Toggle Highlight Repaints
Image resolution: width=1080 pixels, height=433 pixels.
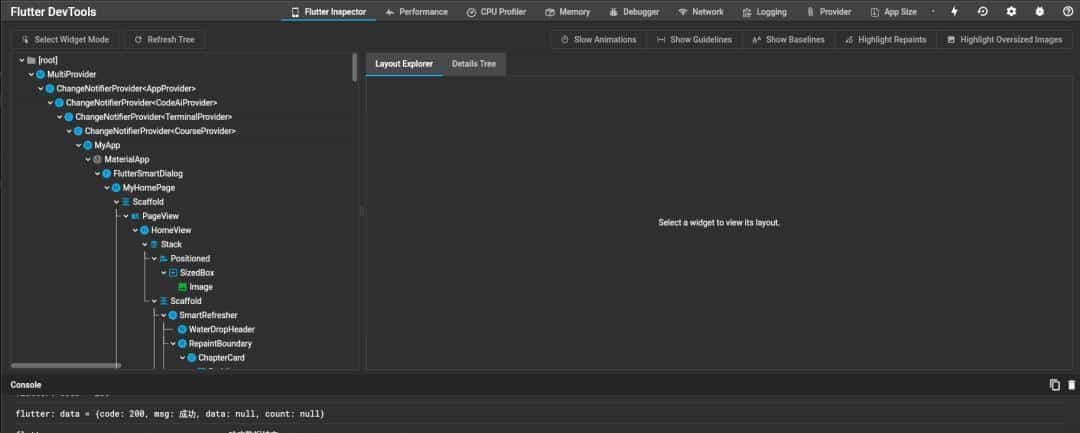pos(880,40)
